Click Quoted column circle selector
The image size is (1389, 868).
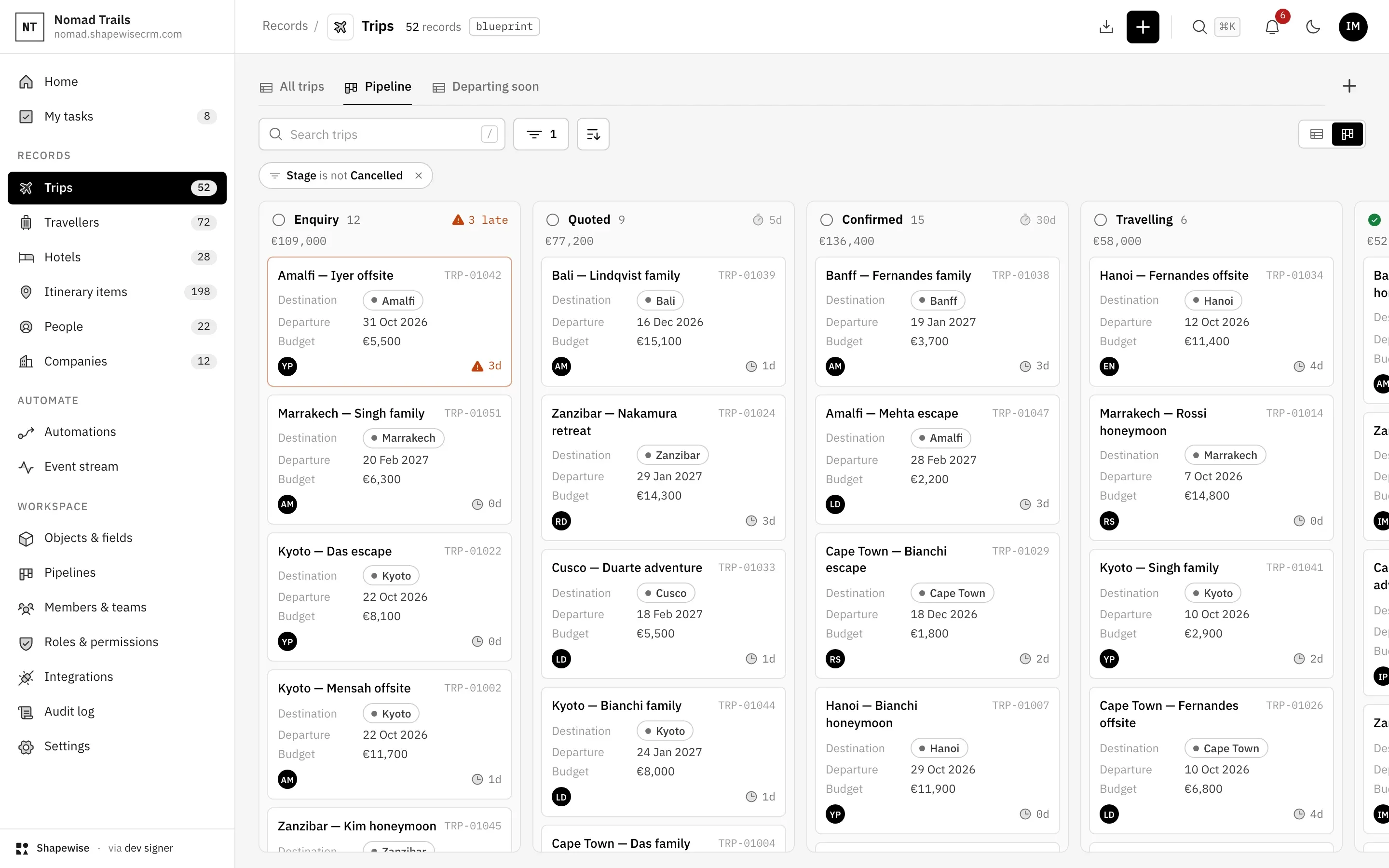click(553, 220)
